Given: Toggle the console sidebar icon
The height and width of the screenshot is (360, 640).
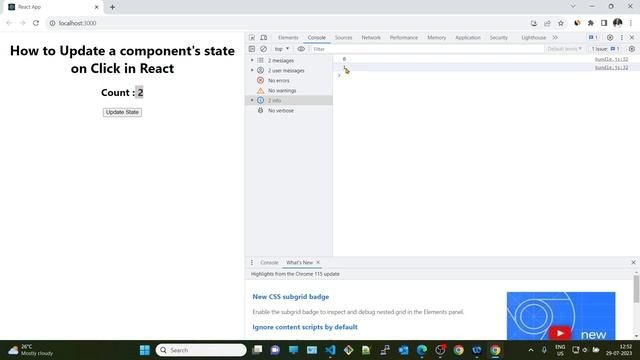Looking at the screenshot, I should coord(252,49).
